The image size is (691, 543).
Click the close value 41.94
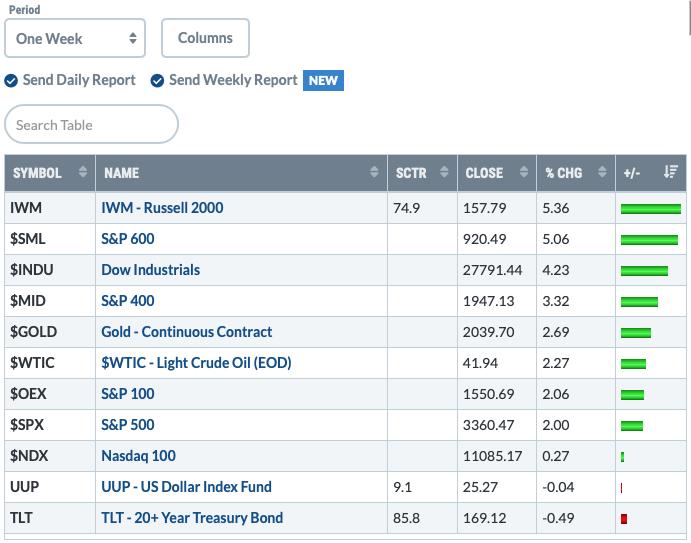(480, 363)
